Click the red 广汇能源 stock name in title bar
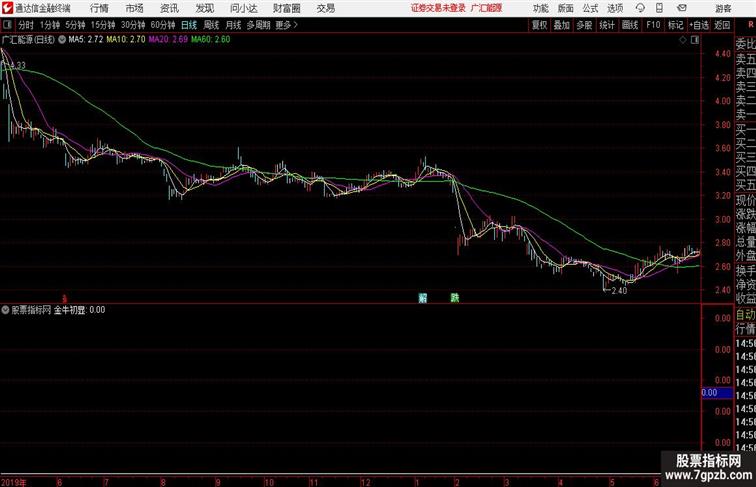The image size is (756, 487). pos(486,8)
